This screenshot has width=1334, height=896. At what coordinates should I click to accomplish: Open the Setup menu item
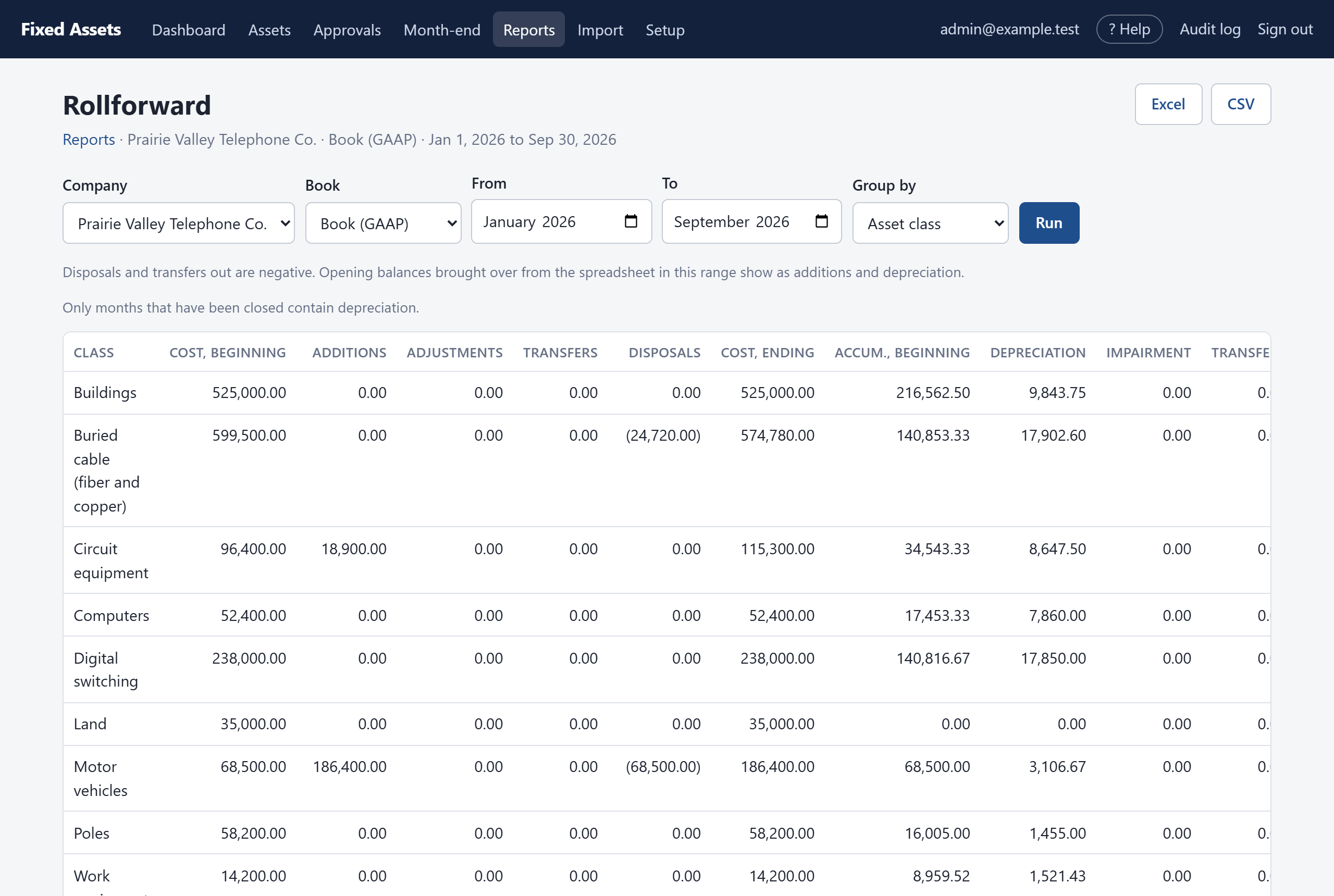(665, 30)
